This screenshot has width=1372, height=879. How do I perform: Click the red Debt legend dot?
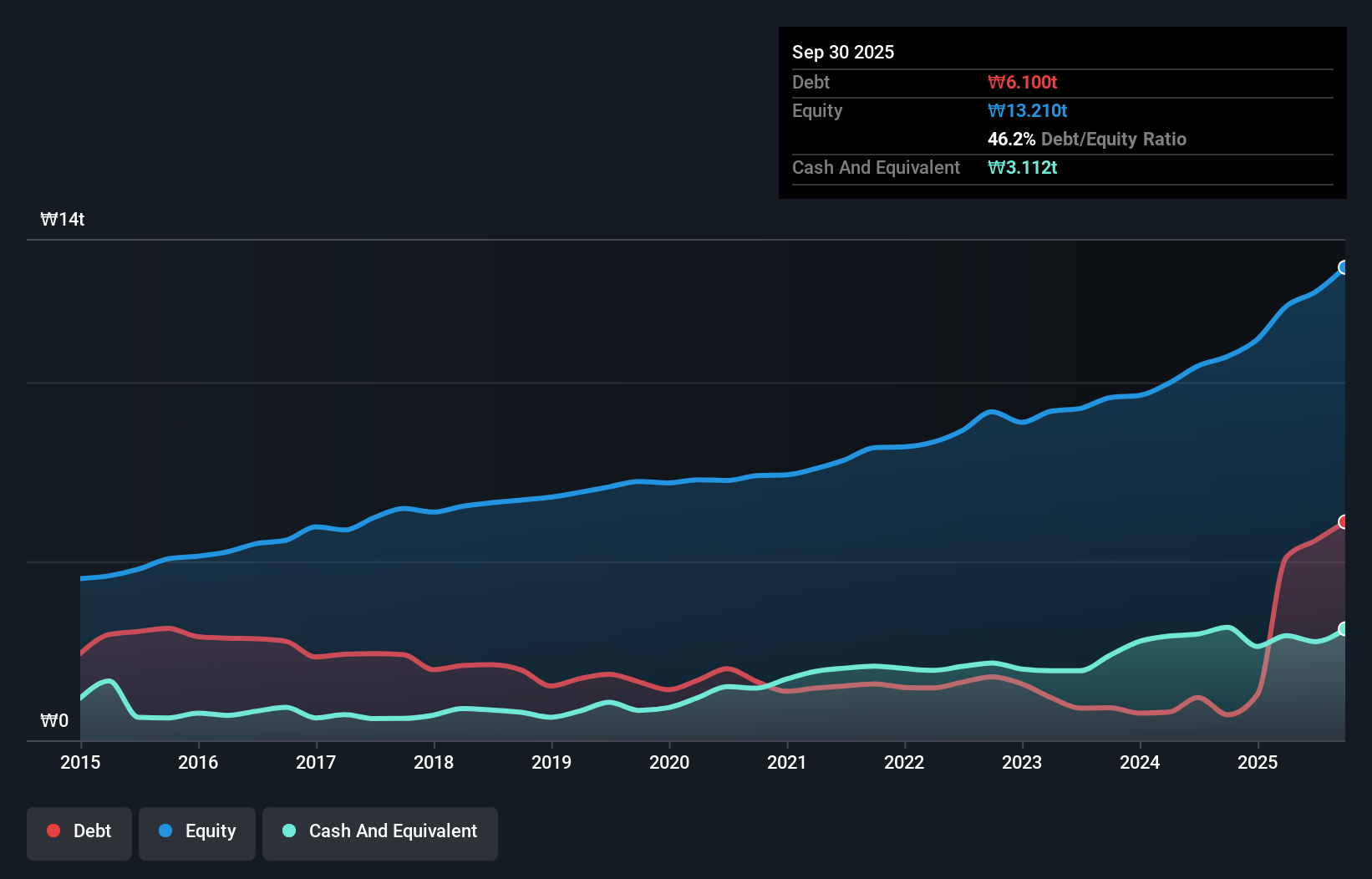click(x=52, y=831)
